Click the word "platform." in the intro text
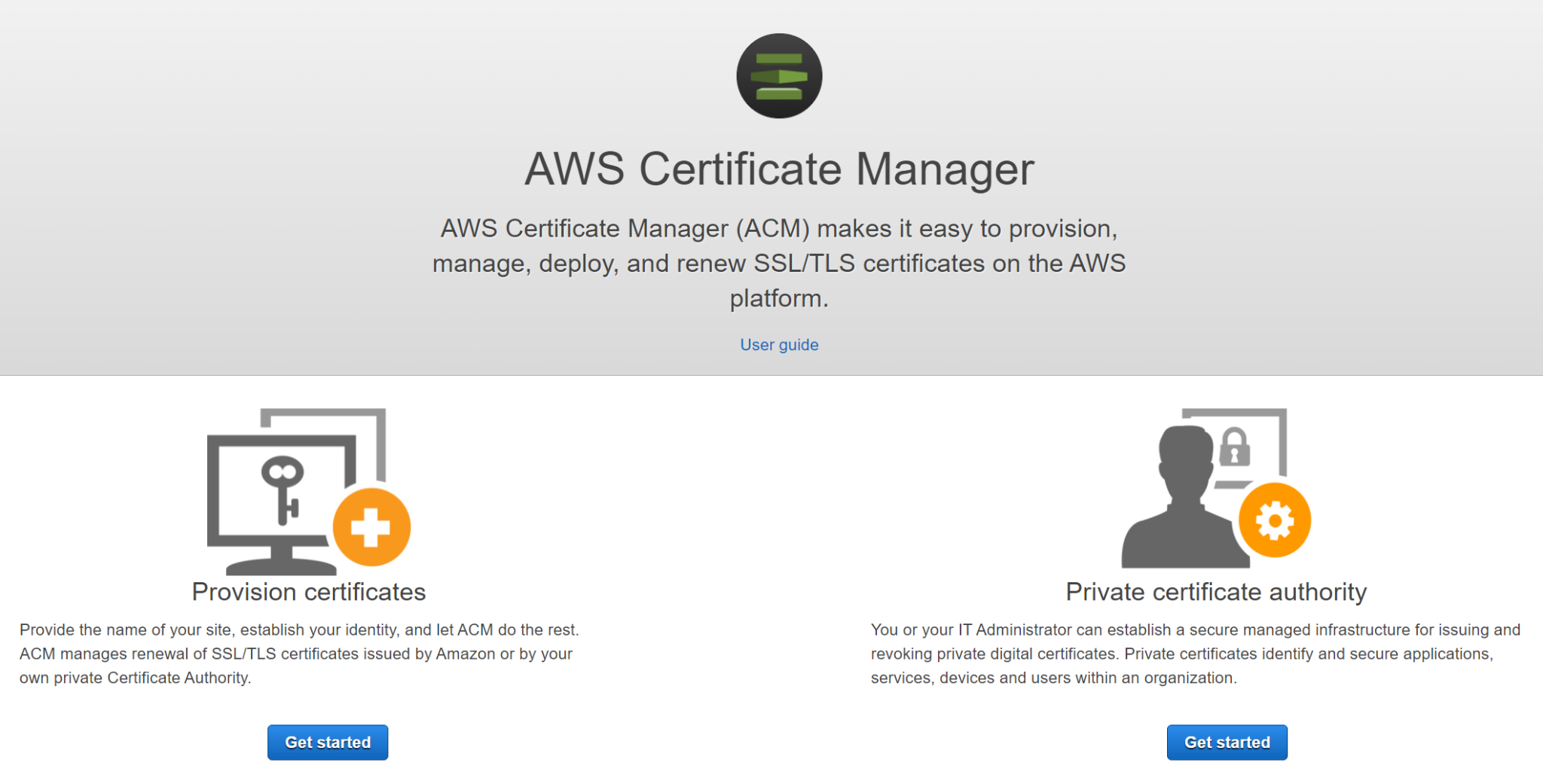The height and width of the screenshot is (784, 1543). click(779, 298)
